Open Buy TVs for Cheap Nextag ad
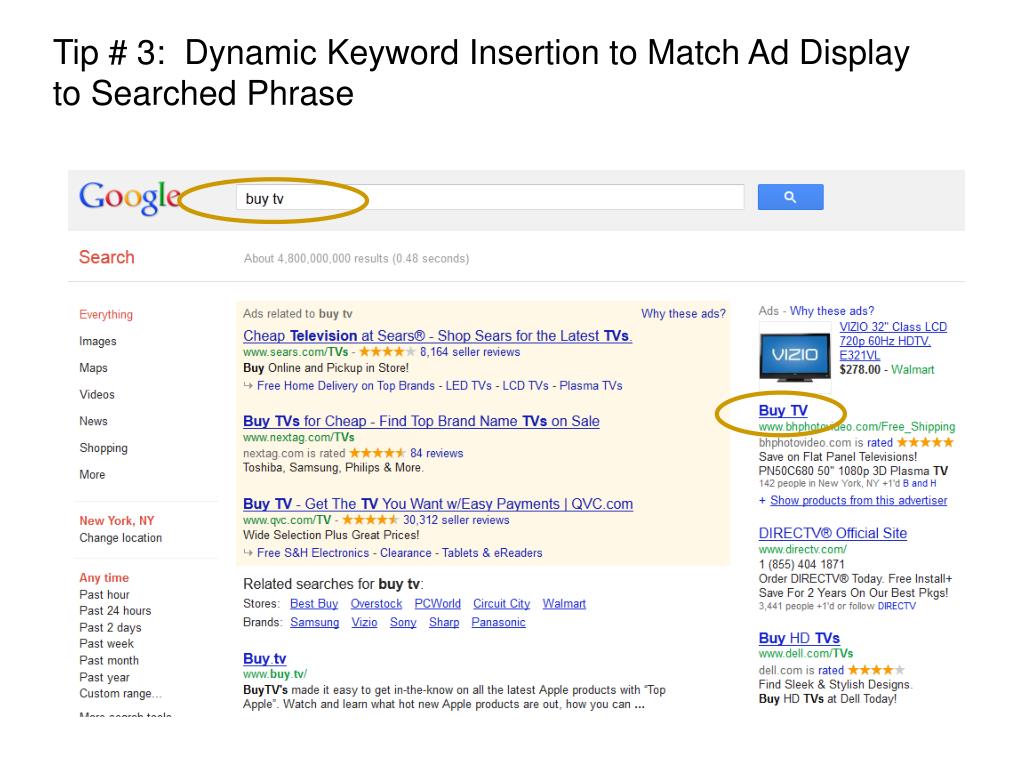This screenshot has height=768, width=1024. click(421, 421)
